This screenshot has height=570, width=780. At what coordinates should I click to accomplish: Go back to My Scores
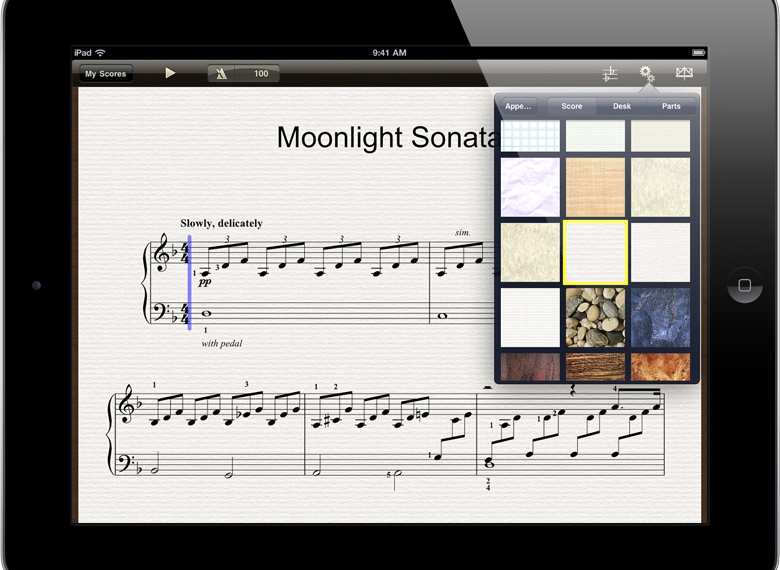click(105, 73)
